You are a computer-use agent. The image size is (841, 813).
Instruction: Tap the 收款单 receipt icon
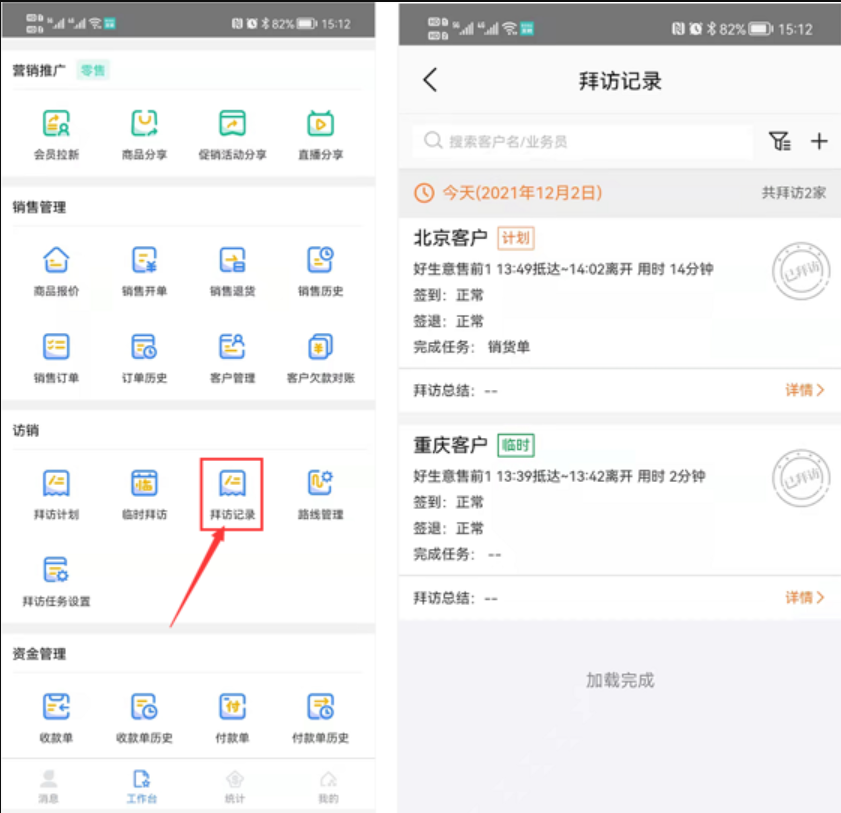(56, 716)
